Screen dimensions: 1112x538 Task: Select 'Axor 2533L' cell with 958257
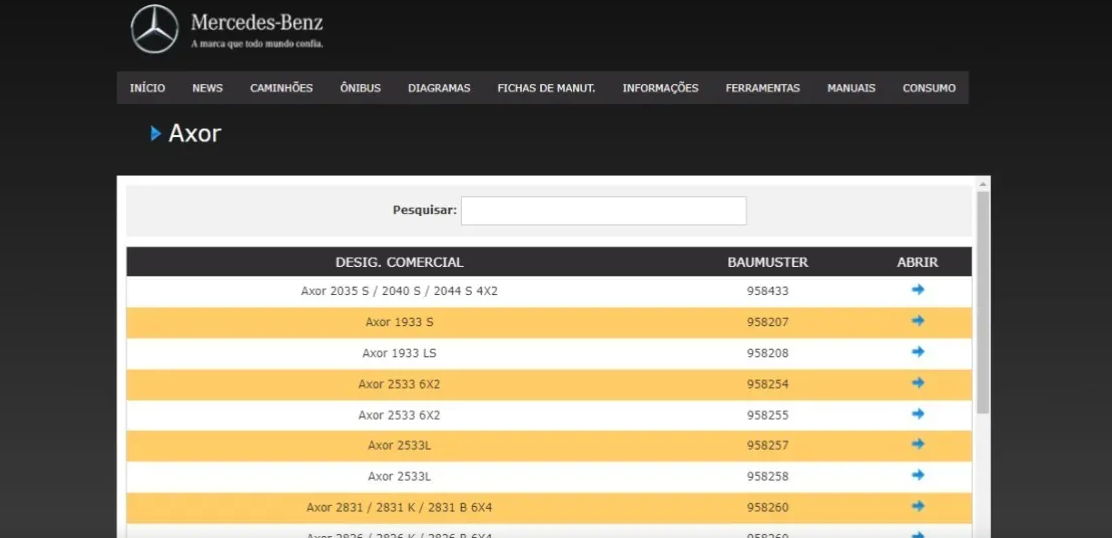399,445
